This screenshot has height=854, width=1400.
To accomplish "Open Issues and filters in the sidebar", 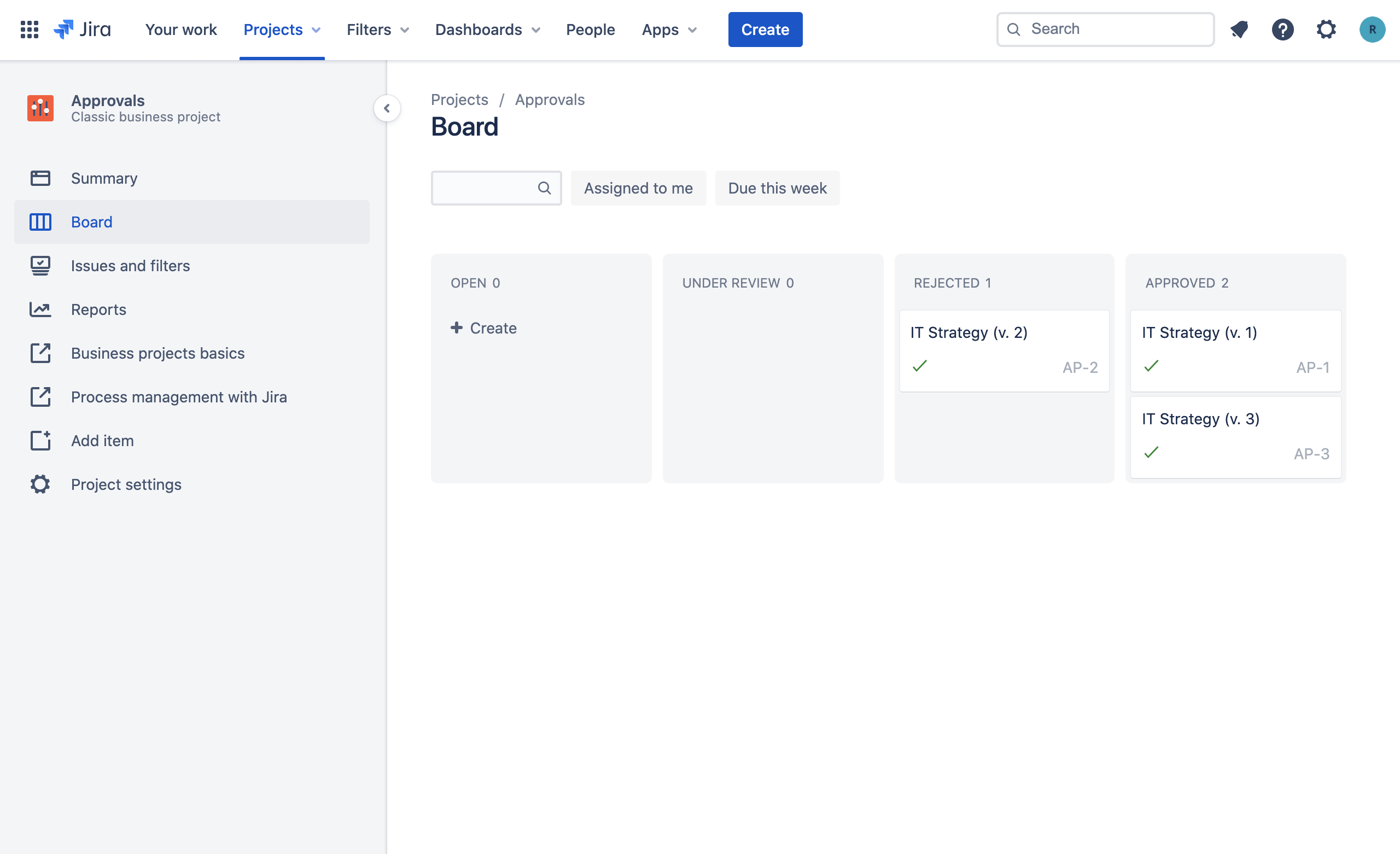I will coord(130,266).
